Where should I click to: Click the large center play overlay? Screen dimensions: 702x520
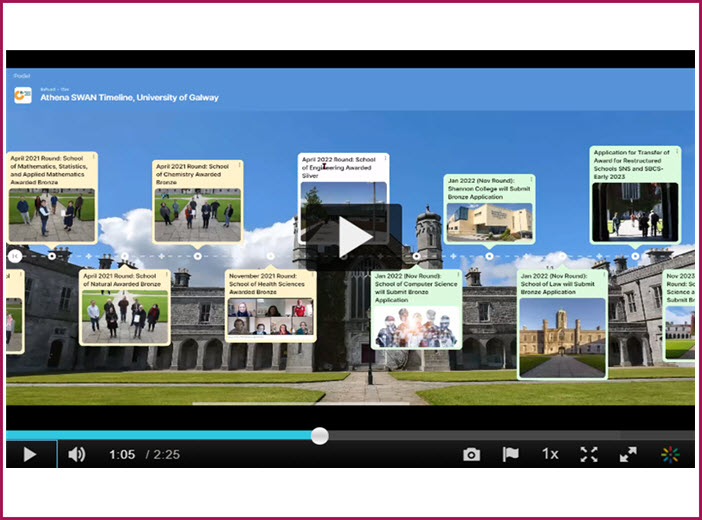coord(354,236)
